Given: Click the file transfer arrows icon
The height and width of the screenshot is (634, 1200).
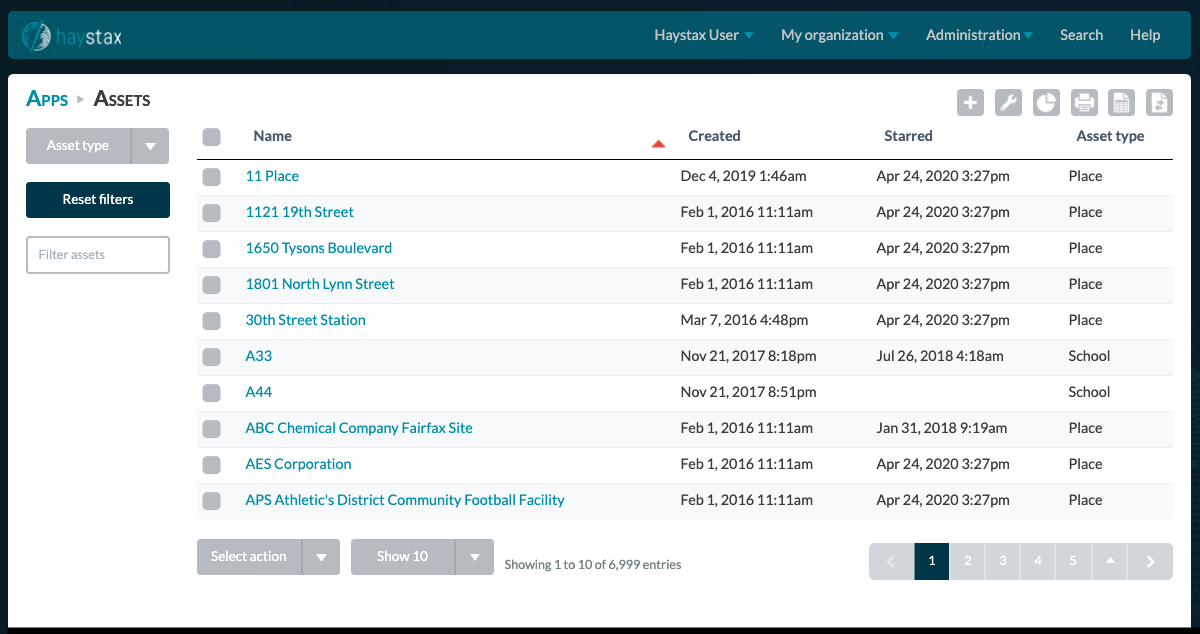Looking at the screenshot, I should click(1159, 102).
